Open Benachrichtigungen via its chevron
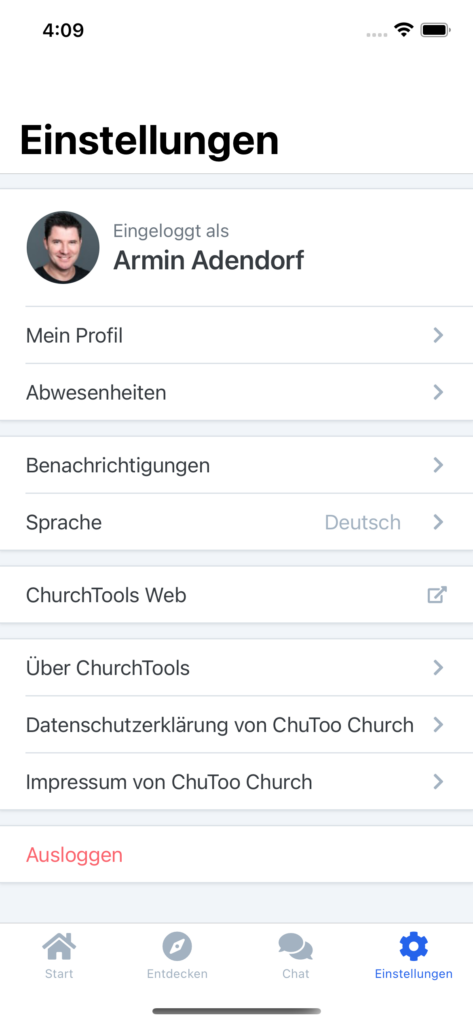 pyautogui.click(x=438, y=465)
